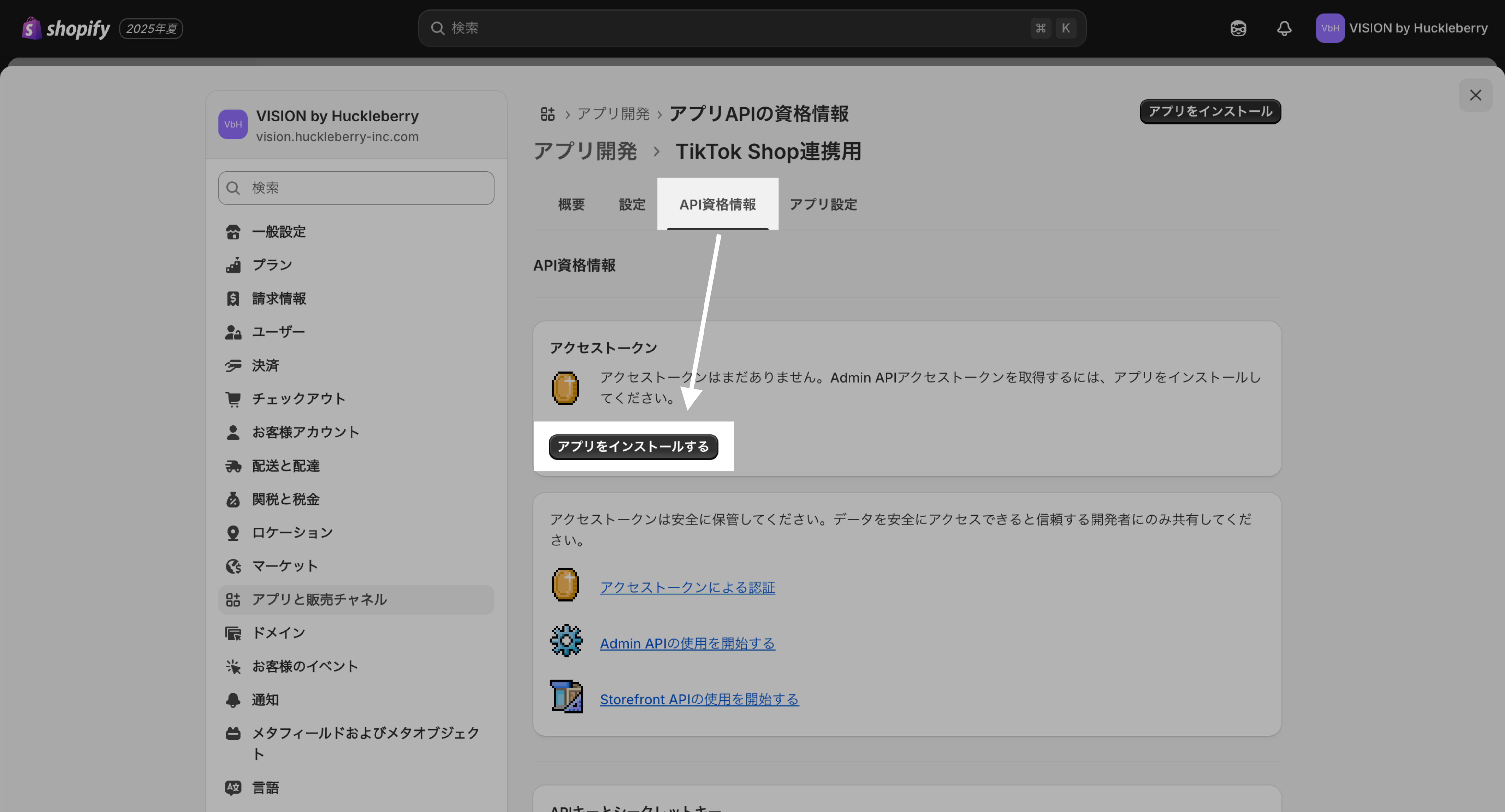Click アプリをインストールする button
The width and height of the screenshot is (1505, 812).
(x=633, y=447)
